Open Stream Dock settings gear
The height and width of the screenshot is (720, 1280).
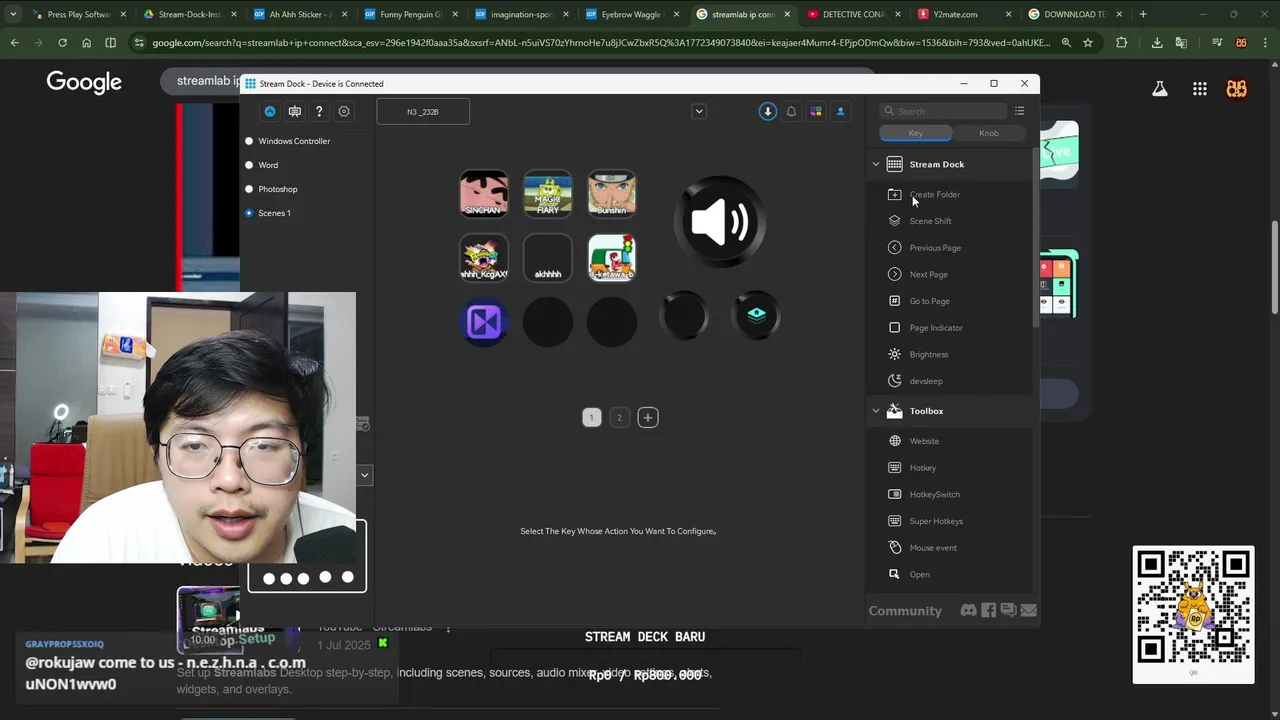point(344,111)
